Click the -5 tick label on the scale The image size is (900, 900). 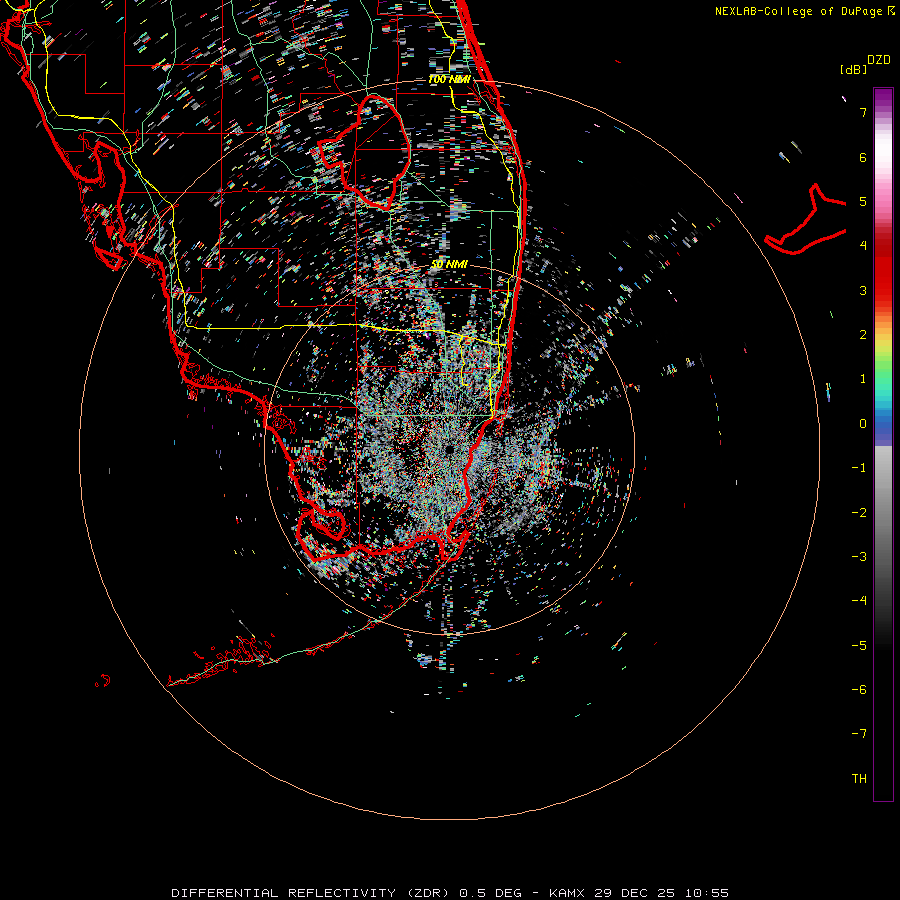click(x=859, y=646)
